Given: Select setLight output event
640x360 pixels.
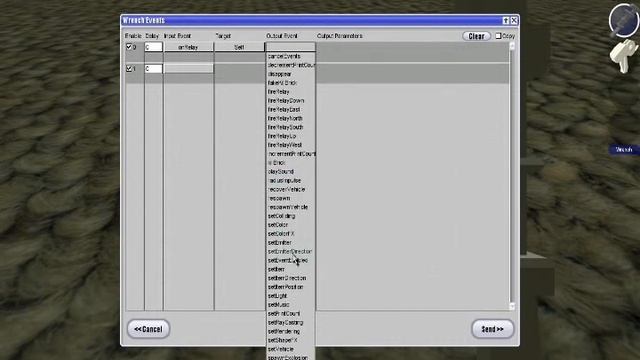Looking at the screenshot, I should pos(278,296).
